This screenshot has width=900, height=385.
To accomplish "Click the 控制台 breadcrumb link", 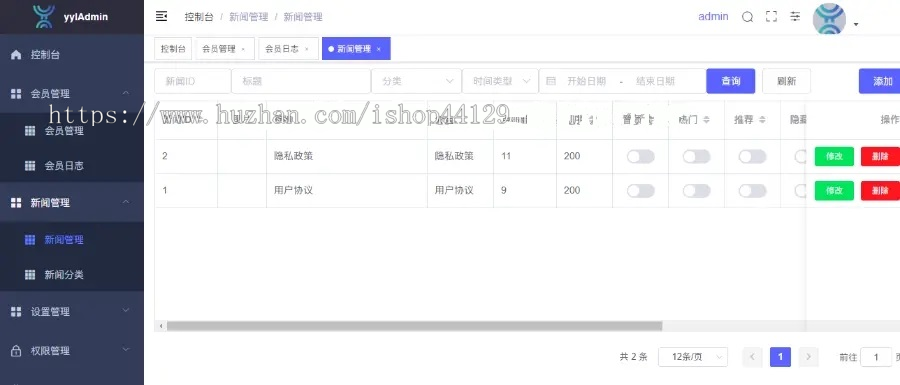I will coord(199,17).
